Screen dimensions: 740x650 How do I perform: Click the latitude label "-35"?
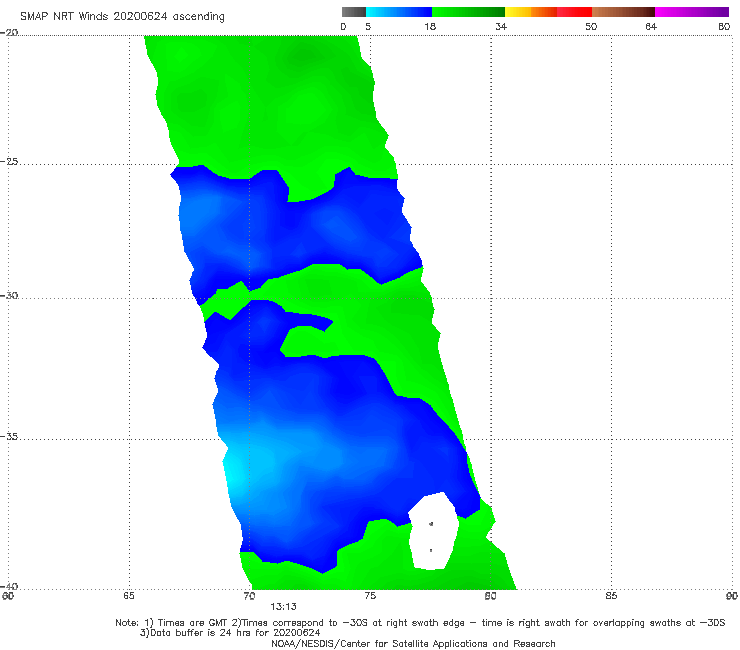point(9,437)
